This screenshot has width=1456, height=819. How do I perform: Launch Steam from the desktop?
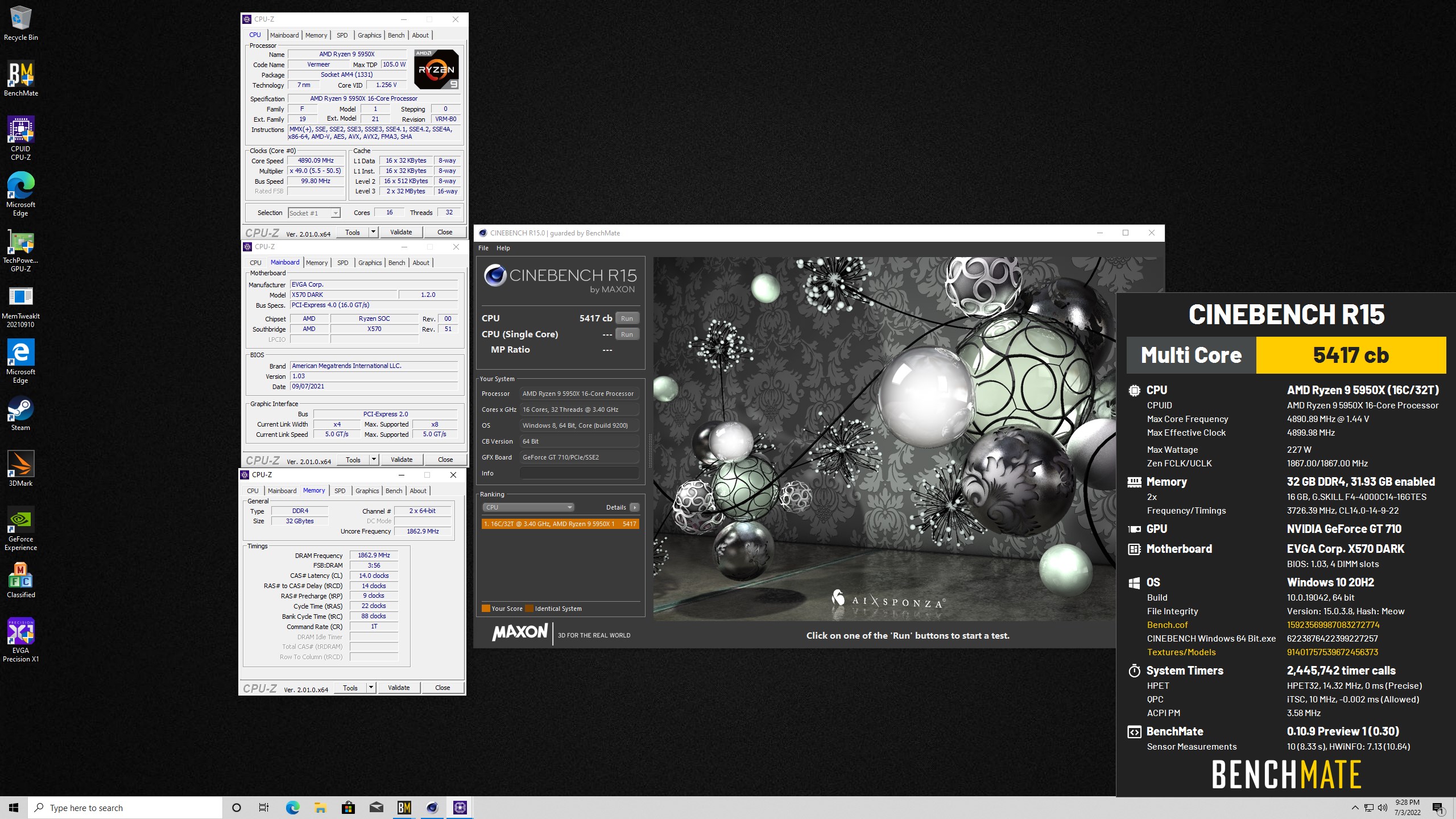[x=20, y=413]
